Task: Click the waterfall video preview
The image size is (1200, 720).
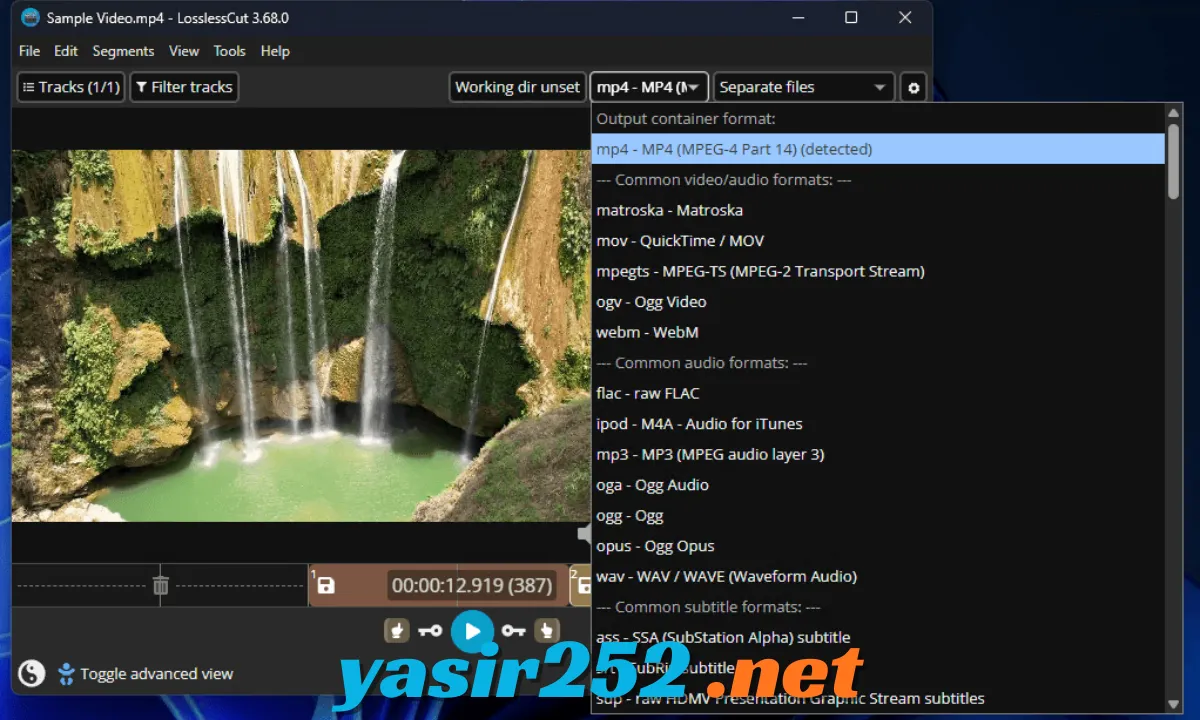Action: (301, 335)
